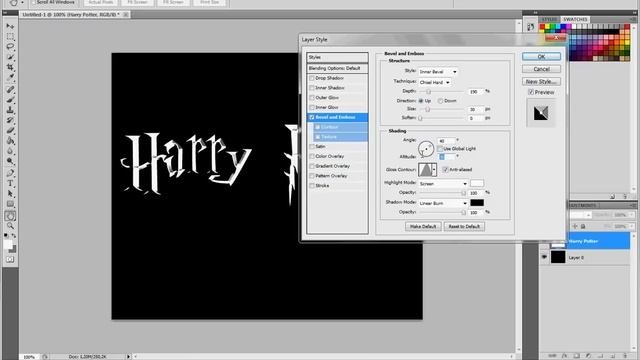The image size is (640, 360).
Task: Enable the Outer Glow checkbox
Action: pos(312,98)
